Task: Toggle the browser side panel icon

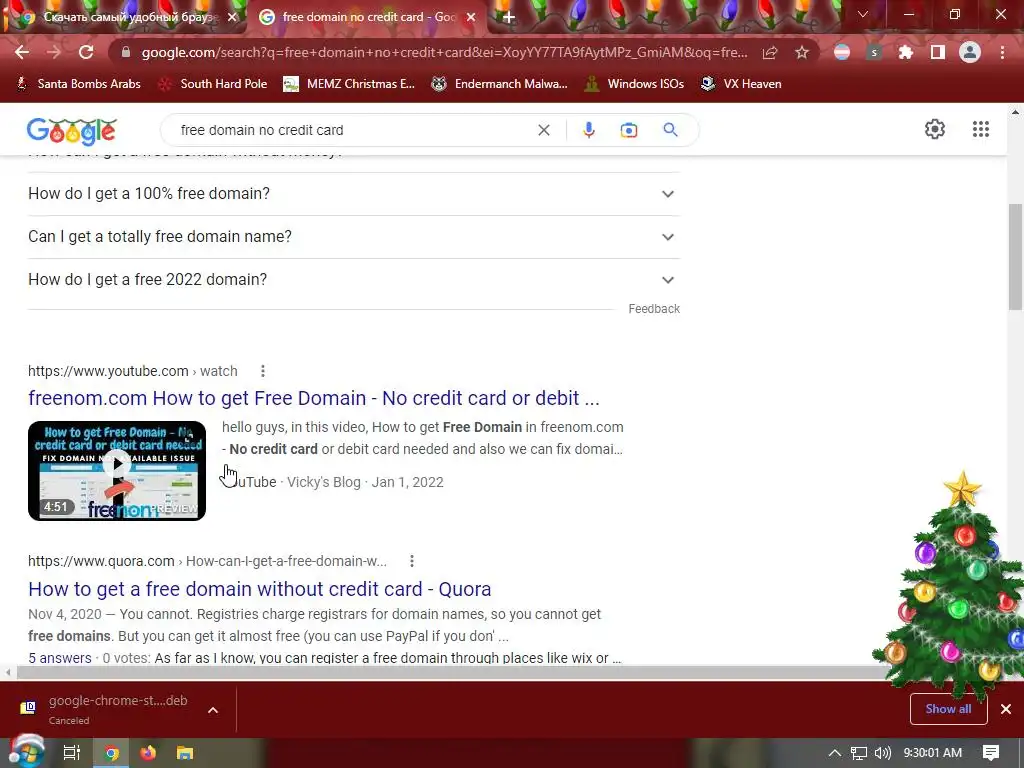Action: click(x=938, y=52)
